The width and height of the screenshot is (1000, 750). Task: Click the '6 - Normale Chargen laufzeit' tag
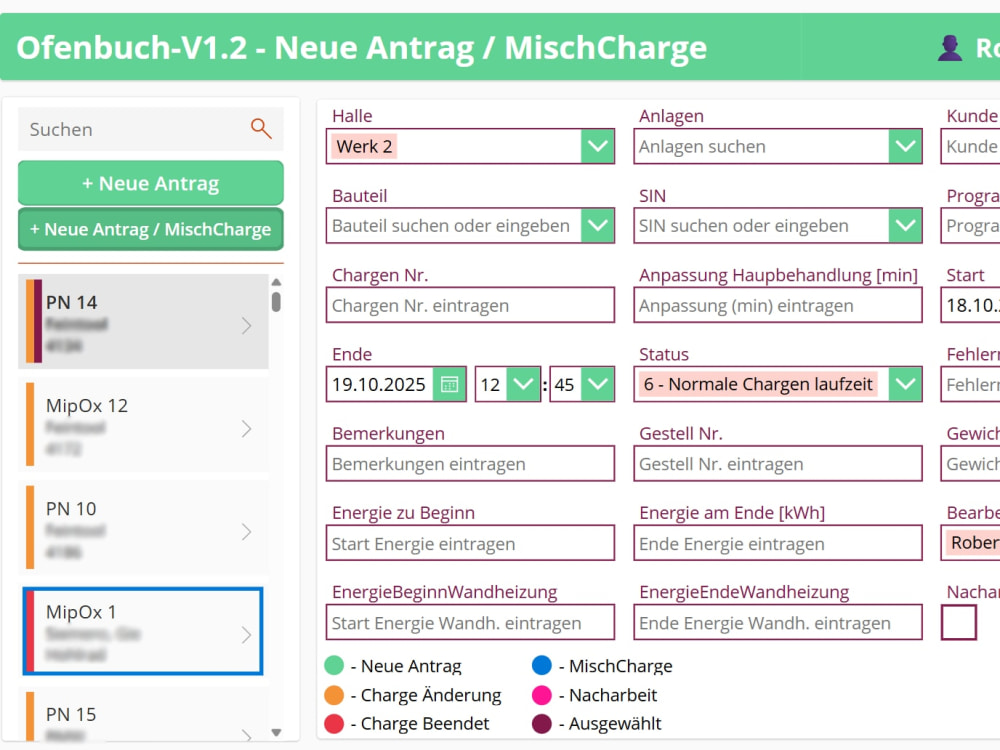[x=758, y=384]
